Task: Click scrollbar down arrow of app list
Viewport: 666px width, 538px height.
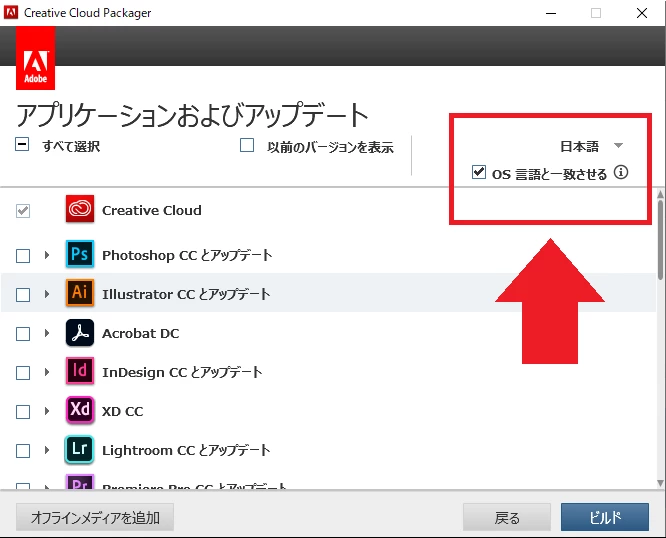Action: (660, 483)
